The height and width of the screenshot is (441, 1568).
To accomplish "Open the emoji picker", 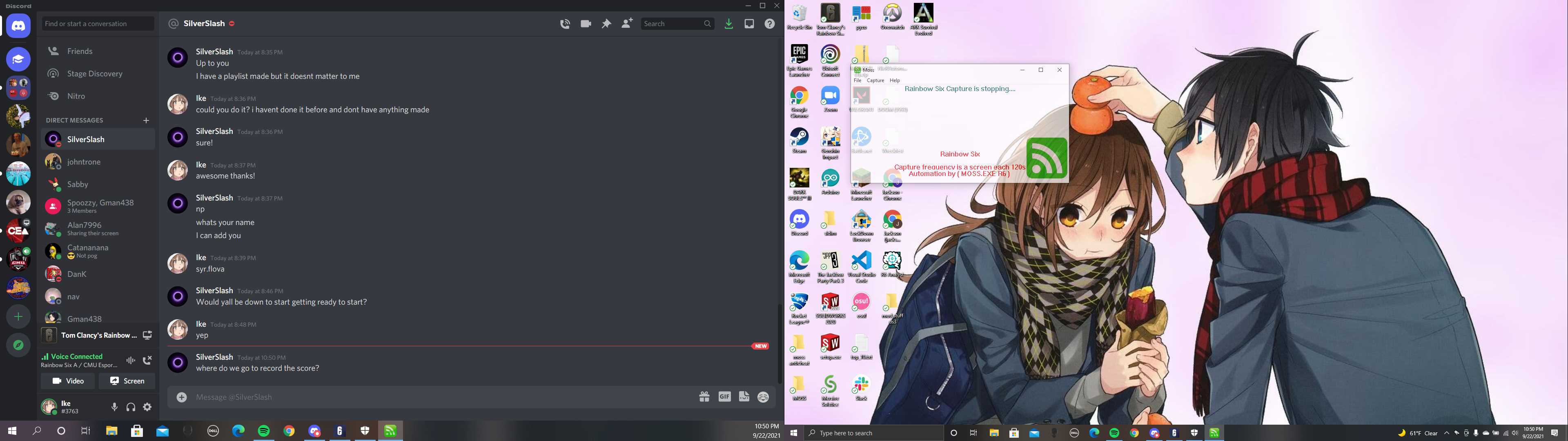I will pyautogui.click(x=763, y=397).
